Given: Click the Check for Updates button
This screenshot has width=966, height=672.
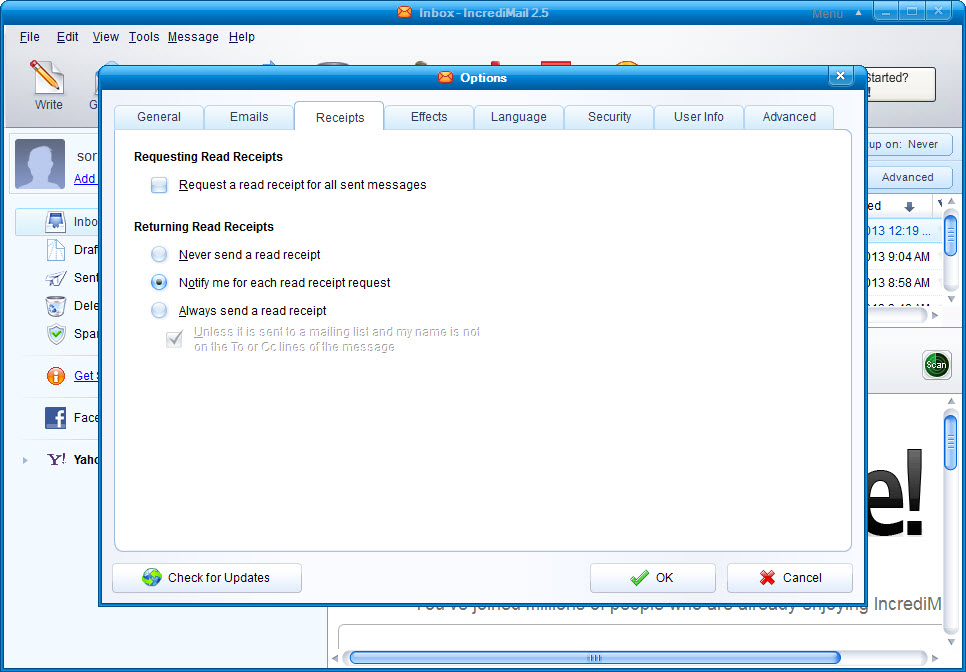Looking at the screenshot, I should [207, 578].
